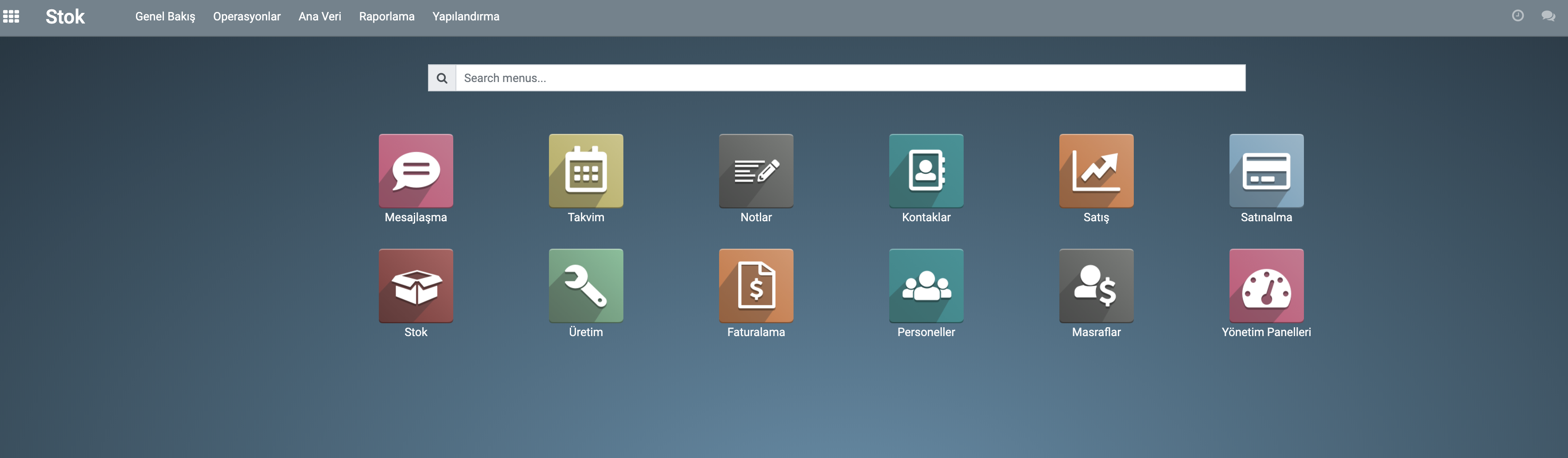This screenshot has height=458, width=1568.
Task: Open the activities clock icon
Action: pos(1517,16)
